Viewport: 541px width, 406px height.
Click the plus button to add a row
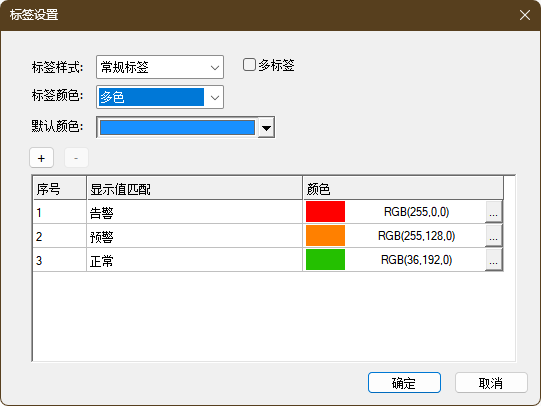point(41,158)
